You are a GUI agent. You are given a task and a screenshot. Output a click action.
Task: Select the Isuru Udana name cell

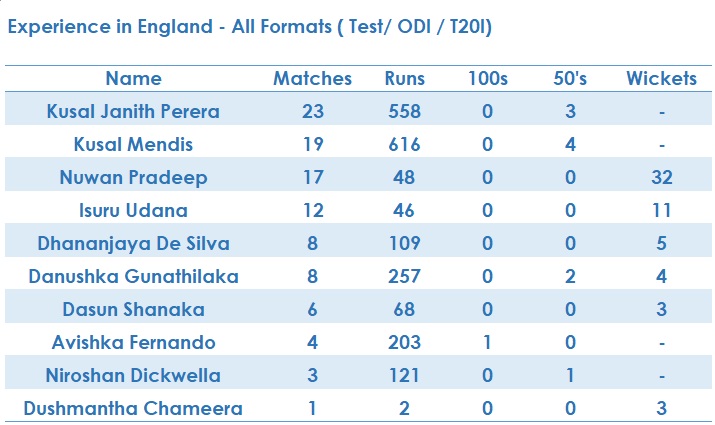coord(133,211)
